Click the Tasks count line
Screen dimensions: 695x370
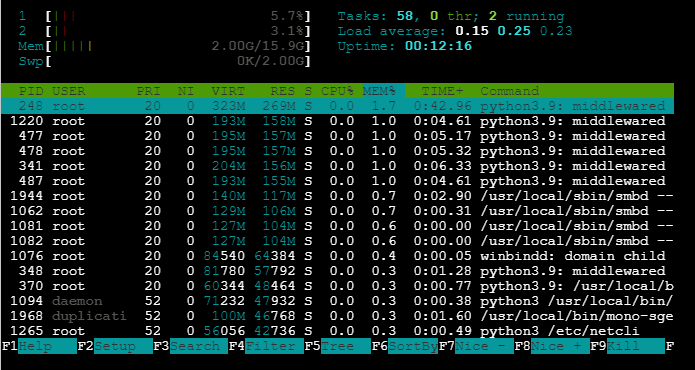(451, 17)
